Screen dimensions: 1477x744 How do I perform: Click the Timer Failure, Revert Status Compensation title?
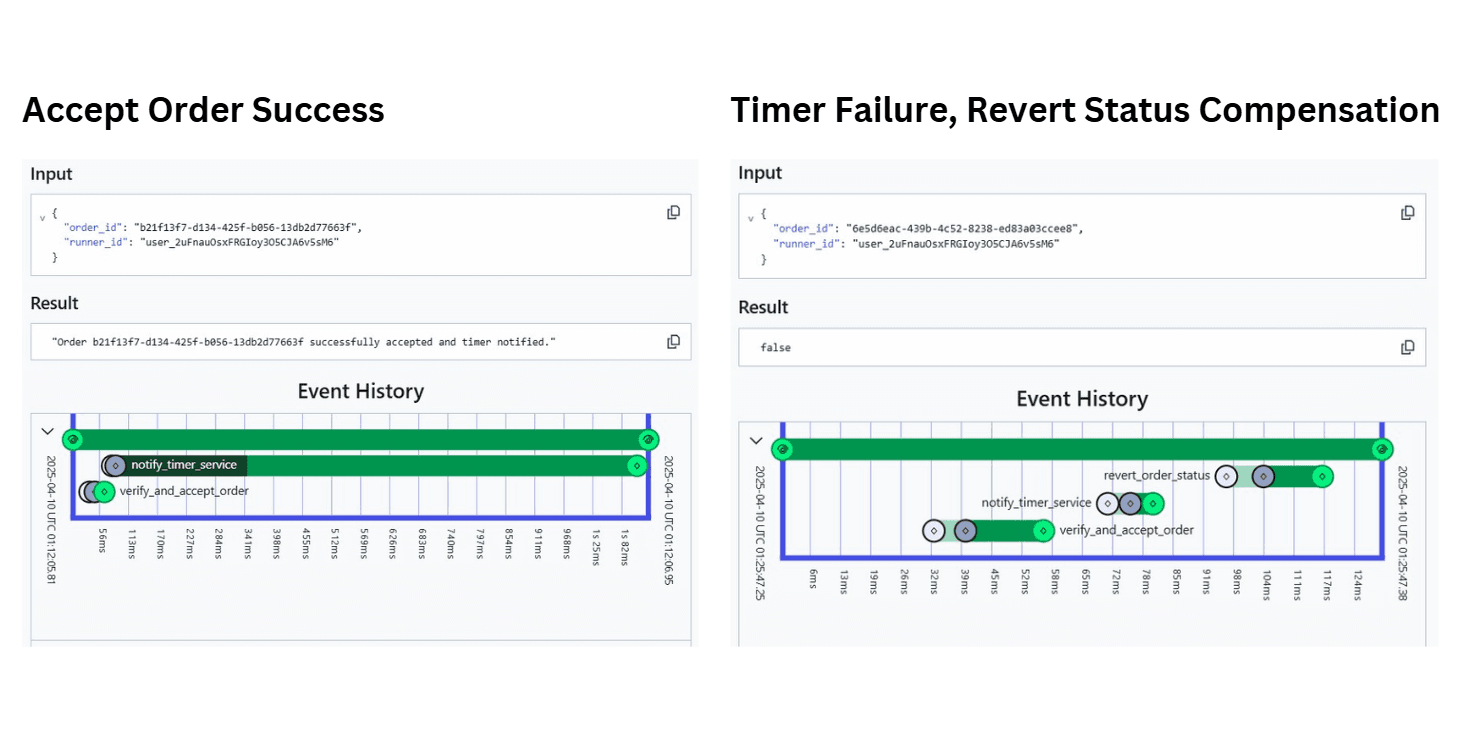pos(1085,110)
